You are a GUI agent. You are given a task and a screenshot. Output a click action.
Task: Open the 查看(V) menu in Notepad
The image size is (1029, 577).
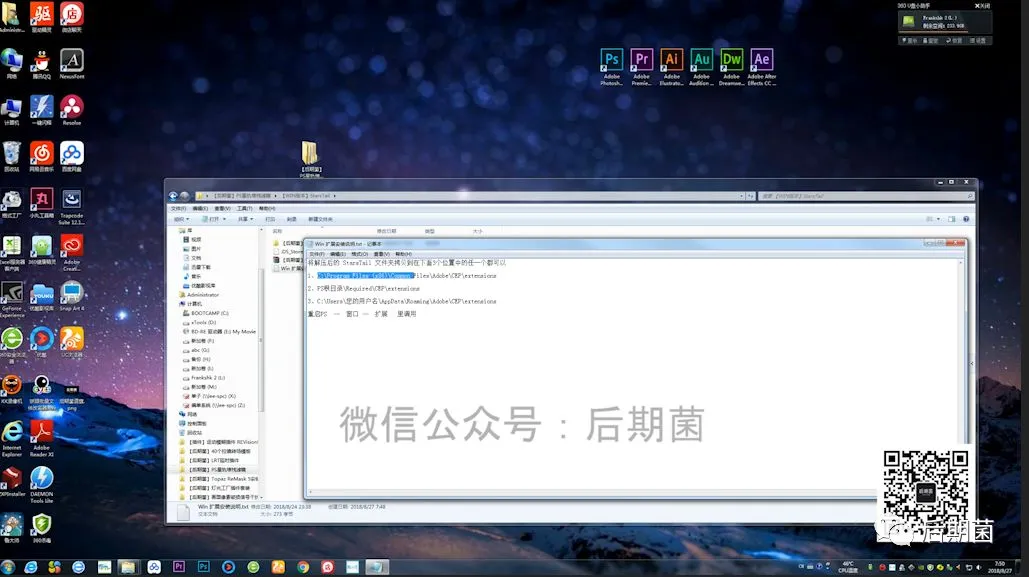click(381, 254)
